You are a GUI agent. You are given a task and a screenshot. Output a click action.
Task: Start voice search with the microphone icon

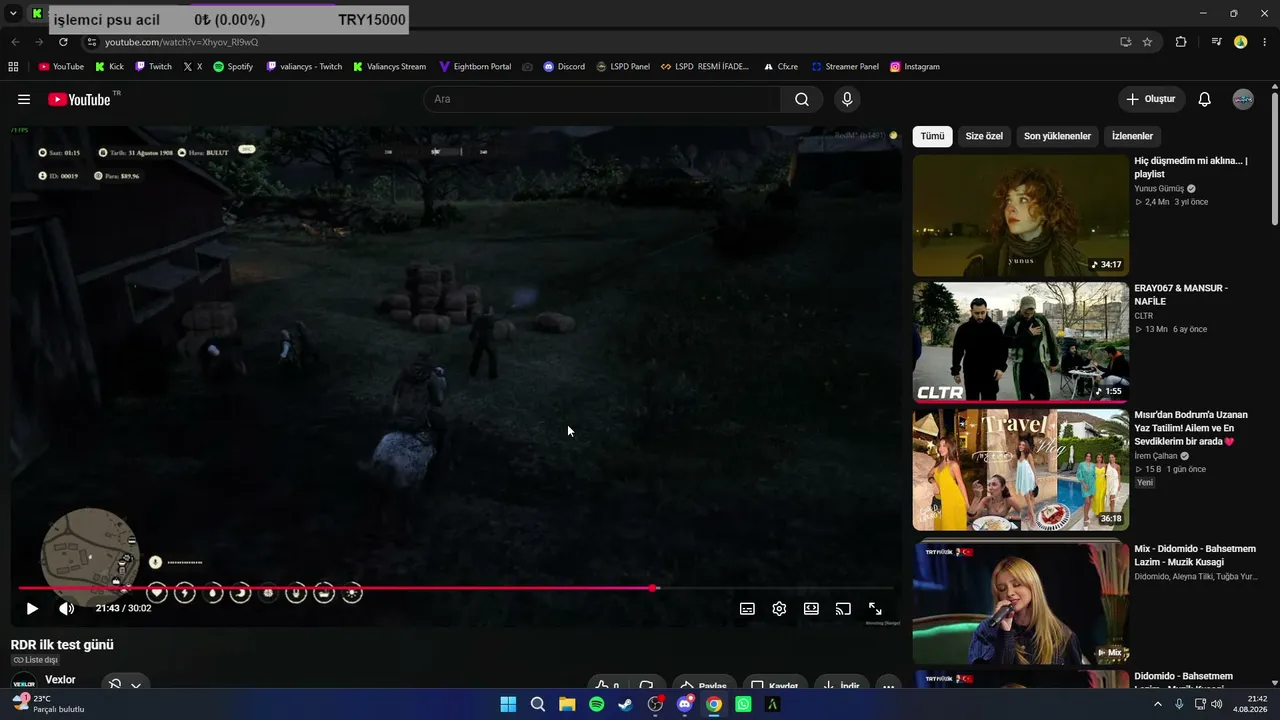(x=847, y=99)
